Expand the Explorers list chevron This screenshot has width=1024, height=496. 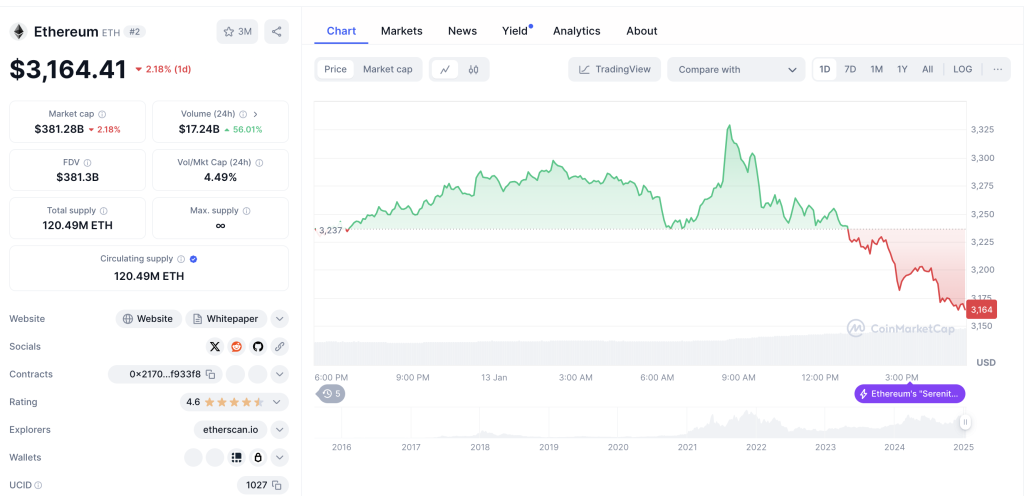click(x=280, y=430)
